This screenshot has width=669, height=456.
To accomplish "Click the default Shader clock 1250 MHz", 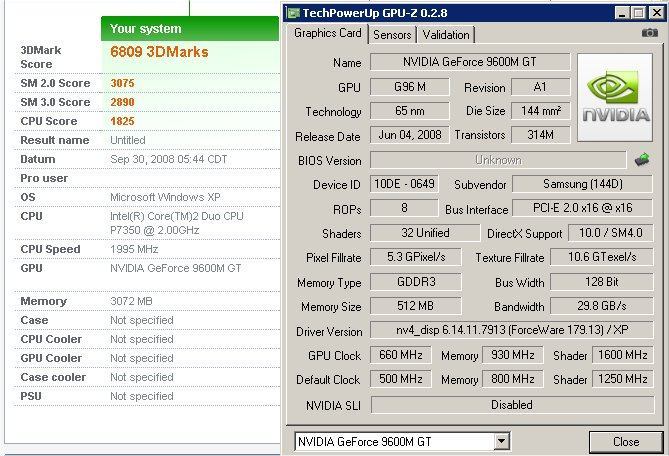I will pyautogui.click(x=622, y=379).
